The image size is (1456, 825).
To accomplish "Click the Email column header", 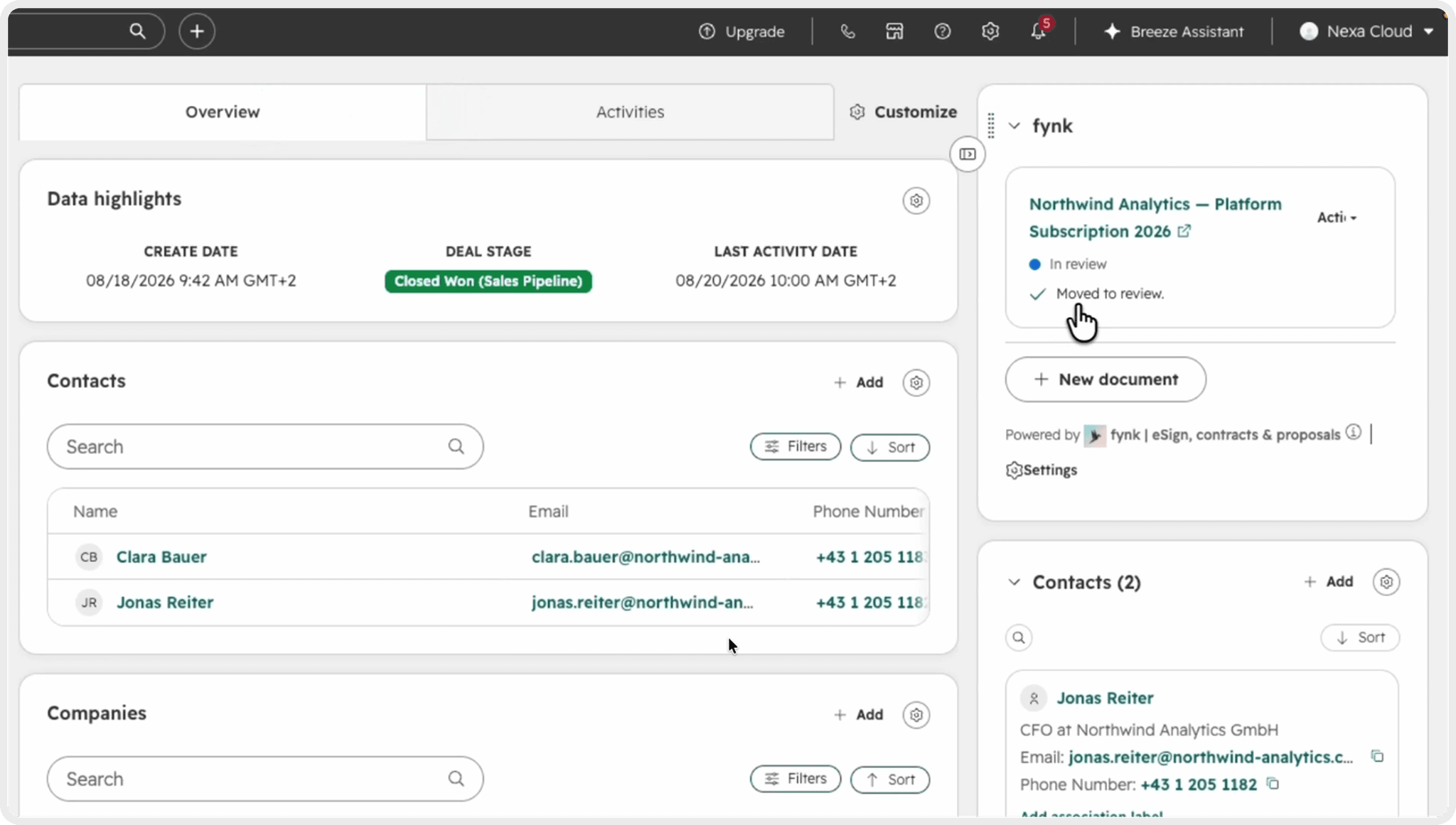I will point(548,512).
